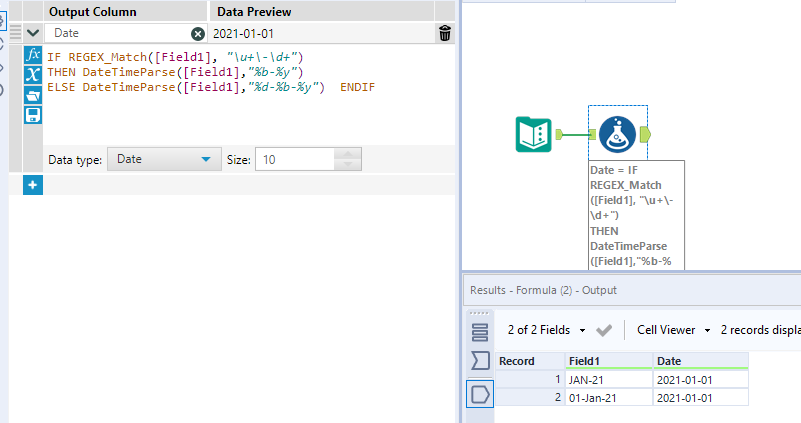Click the Input Data tool output anchor

tap(559, 134)
